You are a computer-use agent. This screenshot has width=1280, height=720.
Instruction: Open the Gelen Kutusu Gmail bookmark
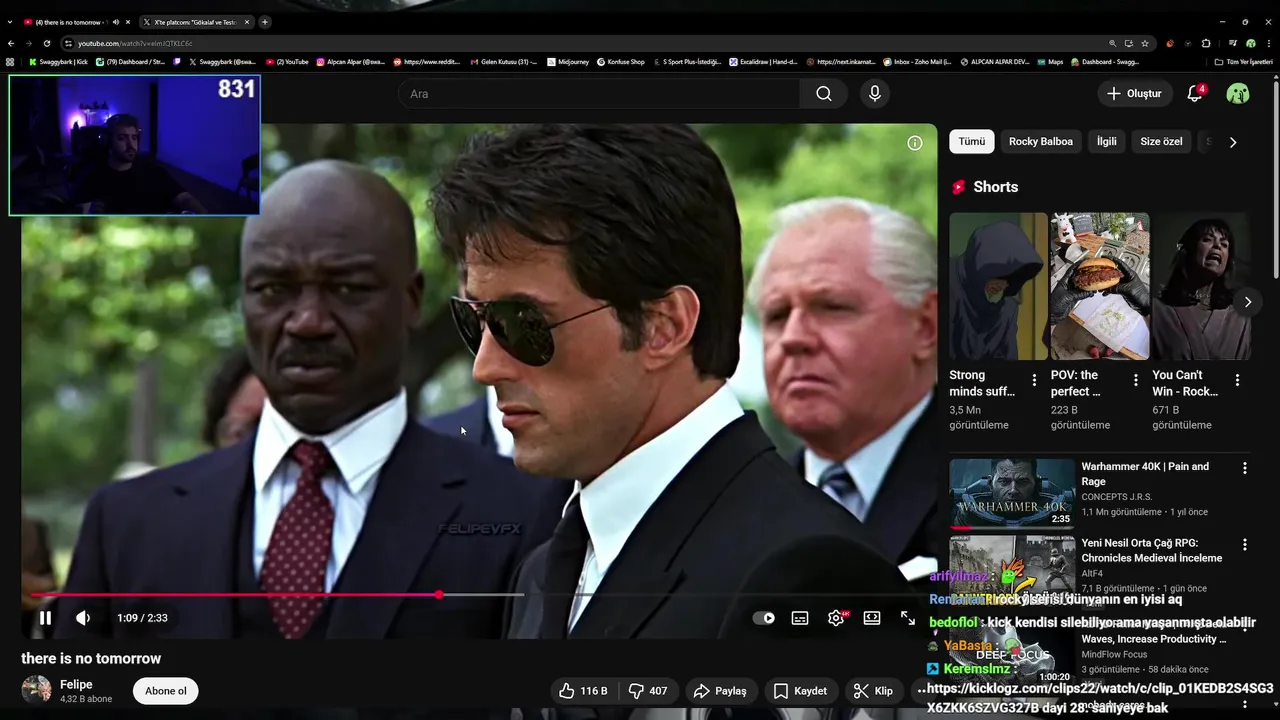click(505, 62)
